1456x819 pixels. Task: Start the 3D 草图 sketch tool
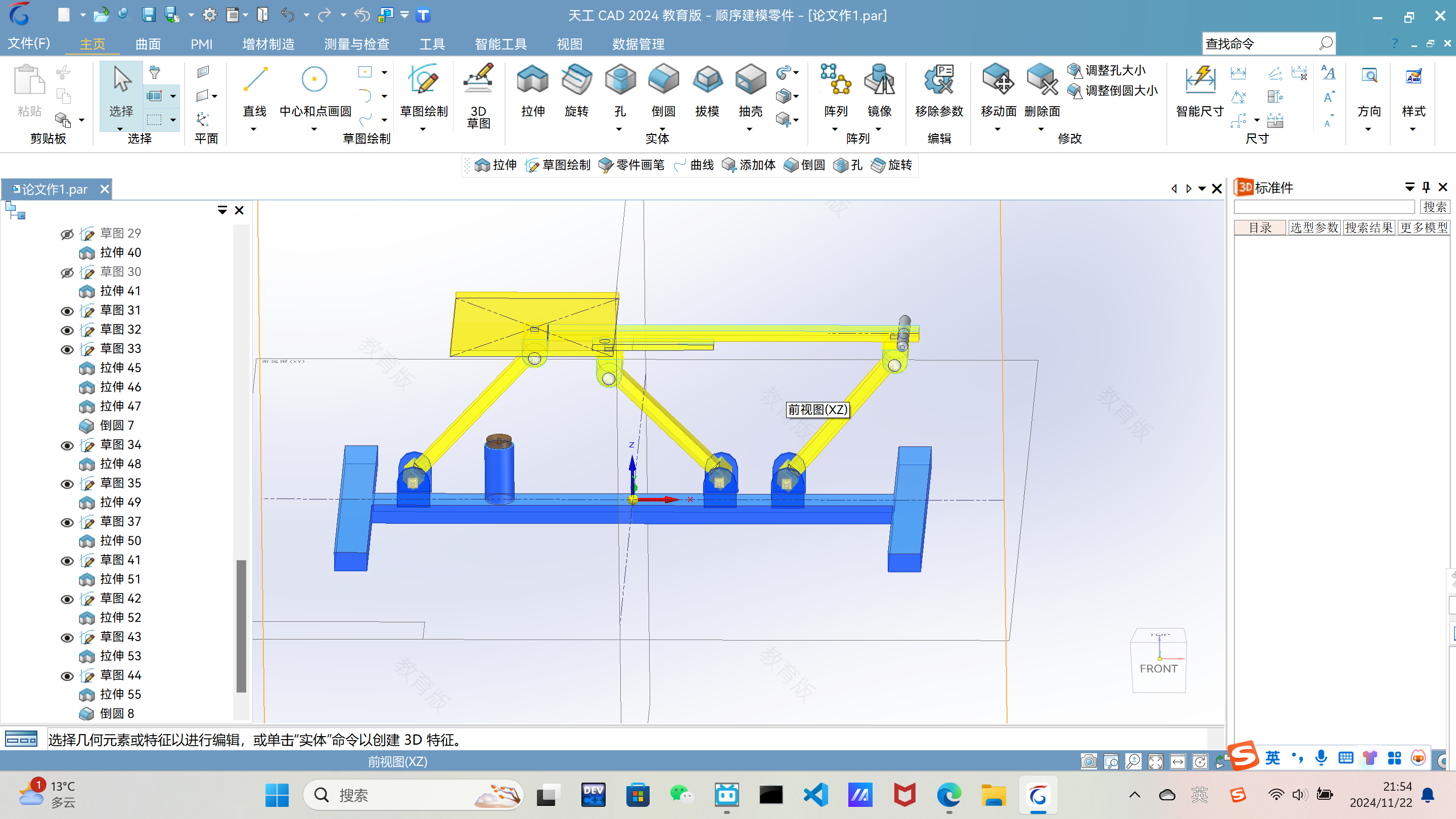point(478,95)
